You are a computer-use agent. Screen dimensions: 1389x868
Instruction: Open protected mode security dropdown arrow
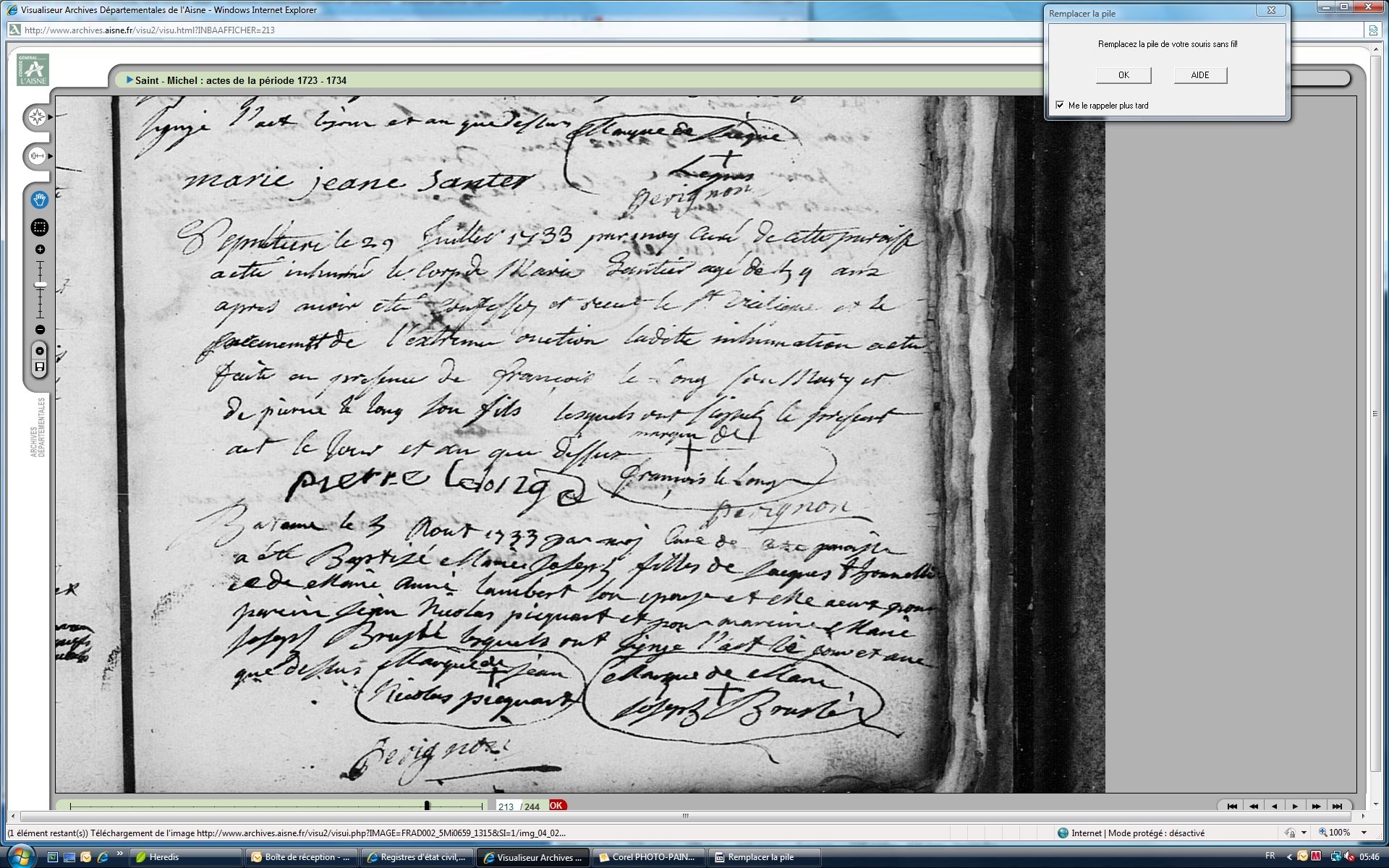pyautogui.click(x=1304, y=833)
